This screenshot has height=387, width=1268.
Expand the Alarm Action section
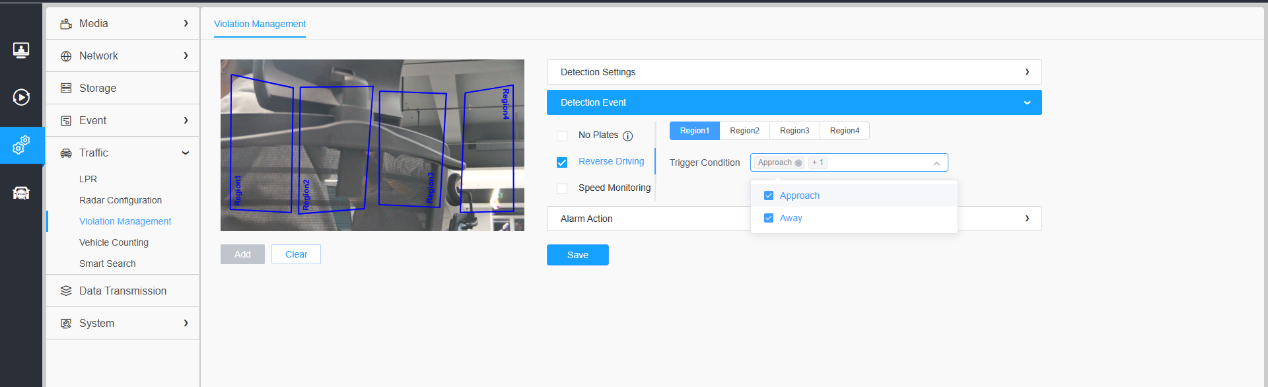pyautogui.click(x=794, y=218)
